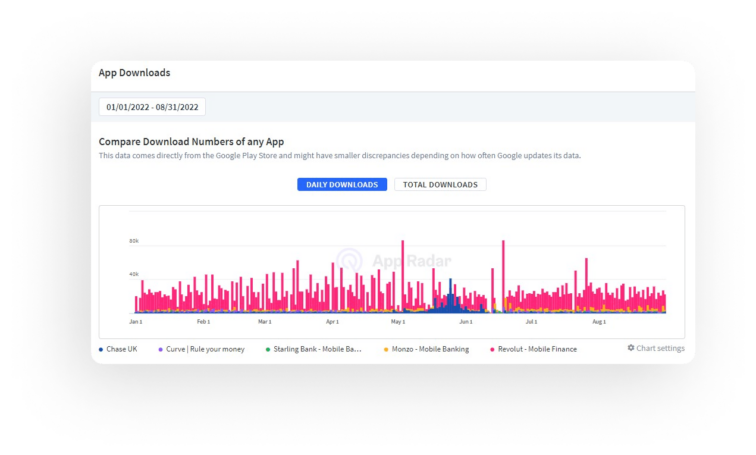Viewport: 756px width, 455px height.
Task: Click the green Starling Bank legend dot
Action: (x=268, y=349)
